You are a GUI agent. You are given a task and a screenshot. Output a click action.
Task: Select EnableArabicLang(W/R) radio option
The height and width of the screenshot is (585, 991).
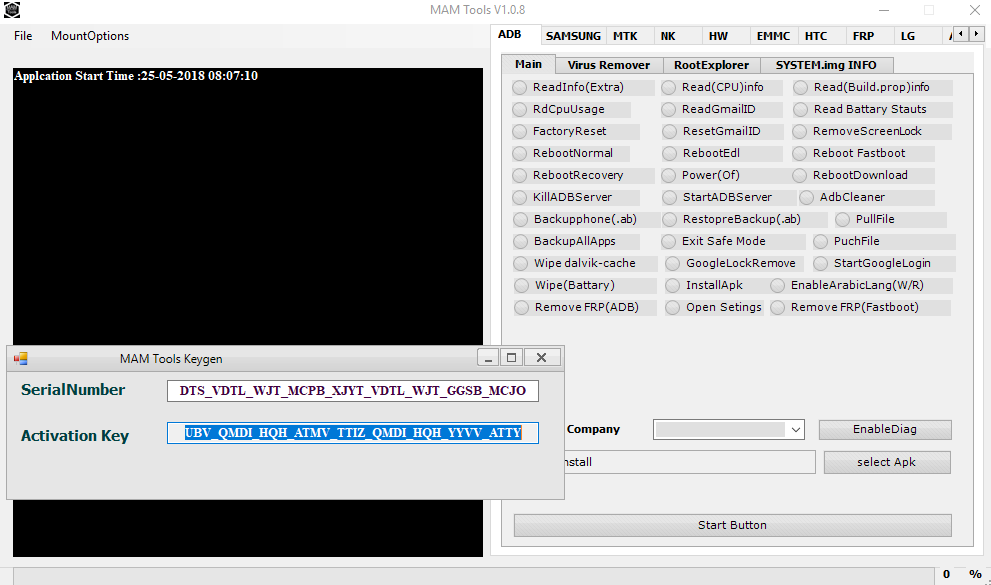[x=778, y=286]
